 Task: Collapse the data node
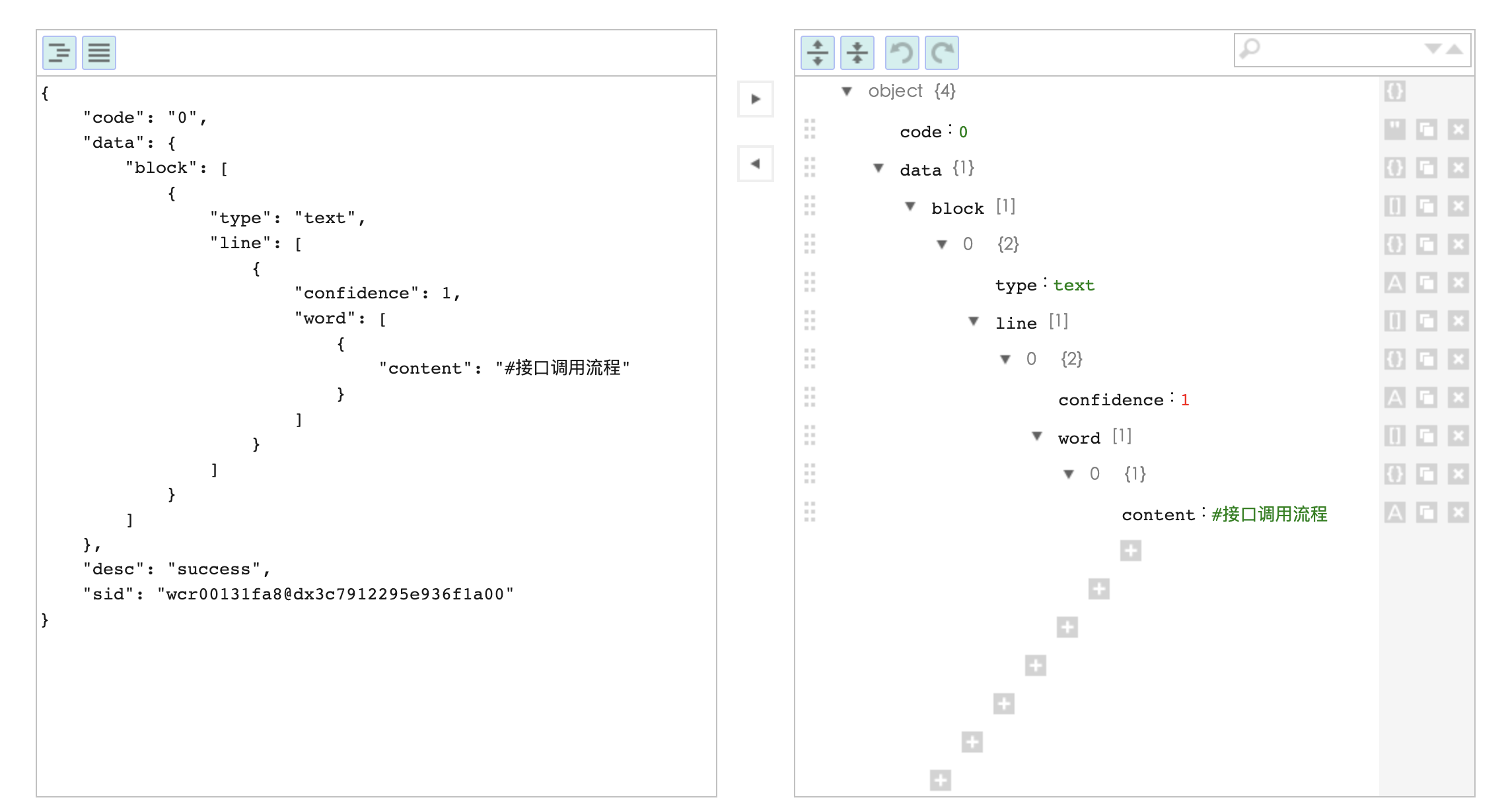[x=879, y=168]
